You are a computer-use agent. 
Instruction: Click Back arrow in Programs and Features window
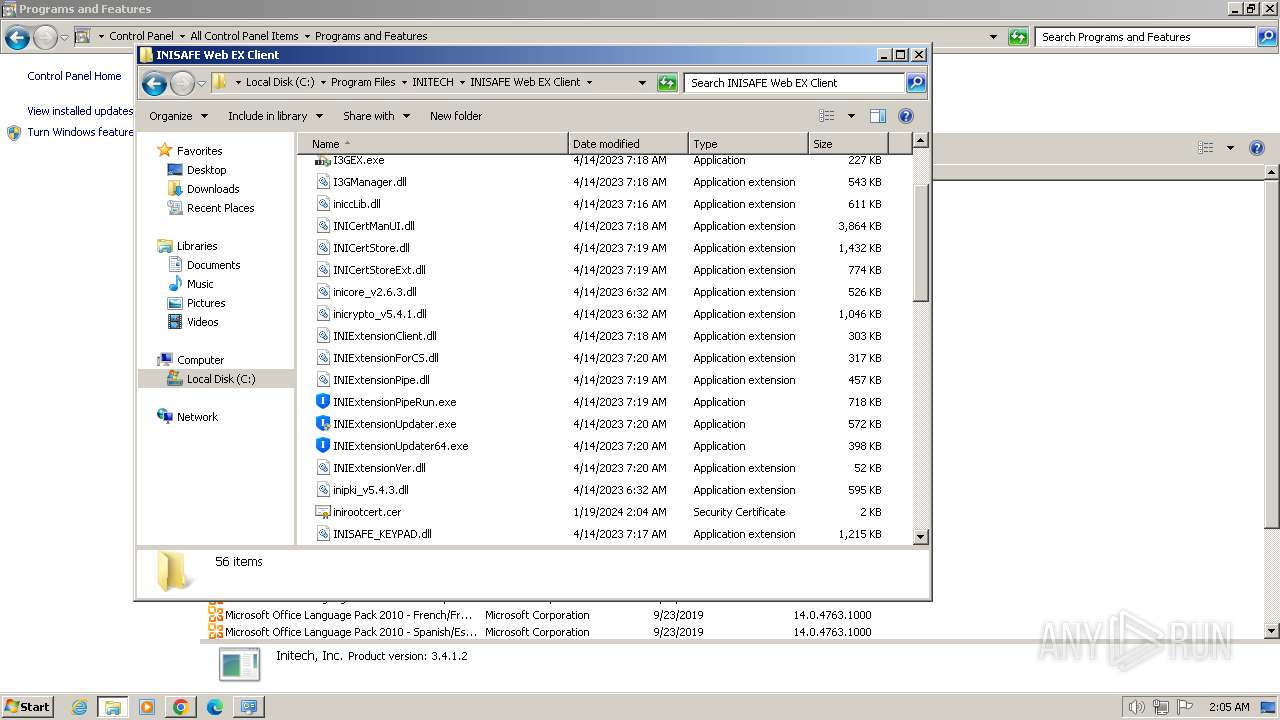click(17, 38)
